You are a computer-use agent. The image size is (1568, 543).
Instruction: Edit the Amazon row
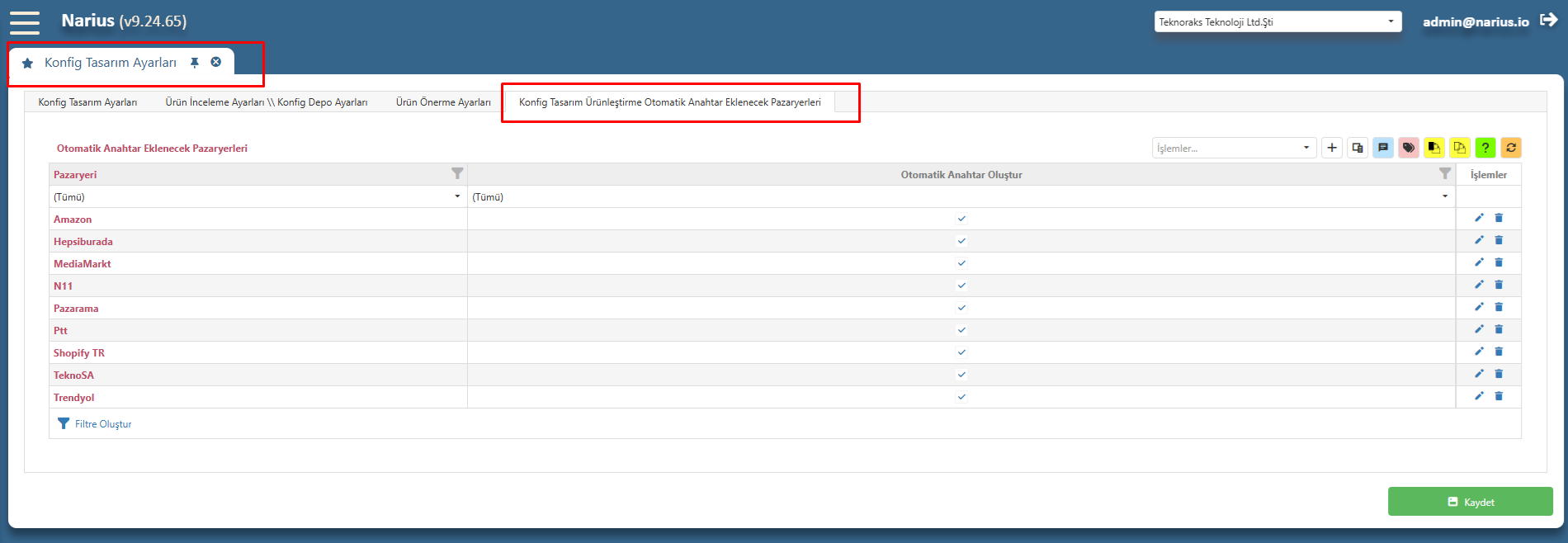click(x=1479, y=218)
